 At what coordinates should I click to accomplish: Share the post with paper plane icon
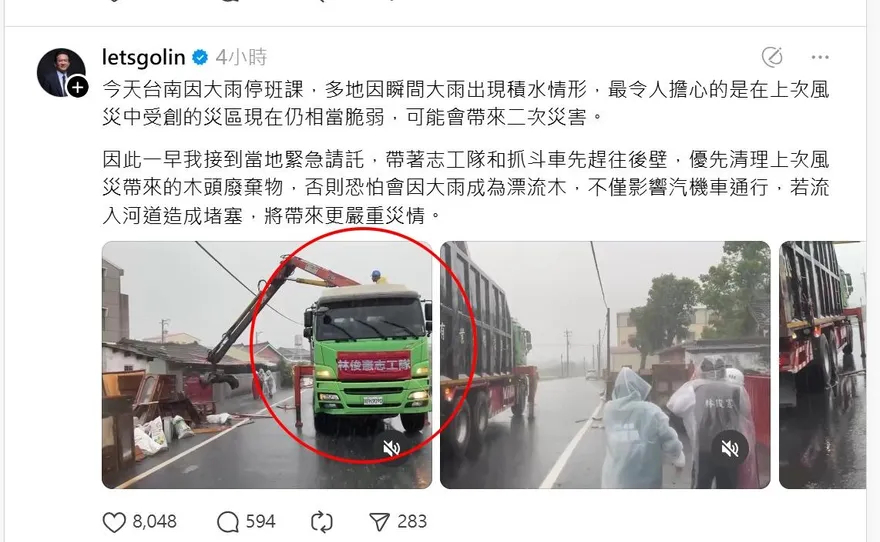(380, 522)
